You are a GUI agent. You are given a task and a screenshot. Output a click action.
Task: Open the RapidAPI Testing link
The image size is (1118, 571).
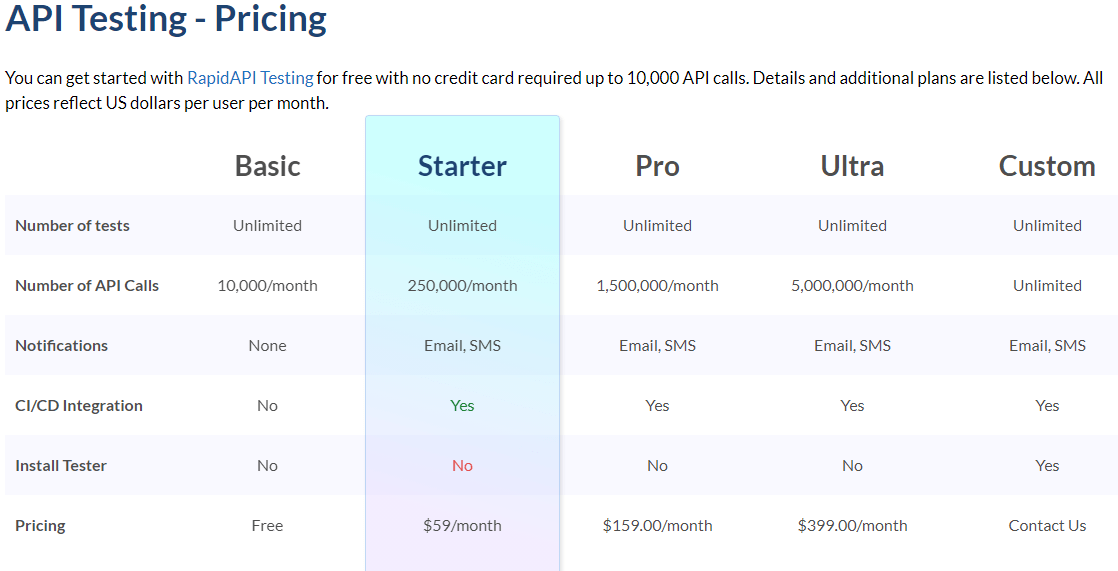coord(250,78)
